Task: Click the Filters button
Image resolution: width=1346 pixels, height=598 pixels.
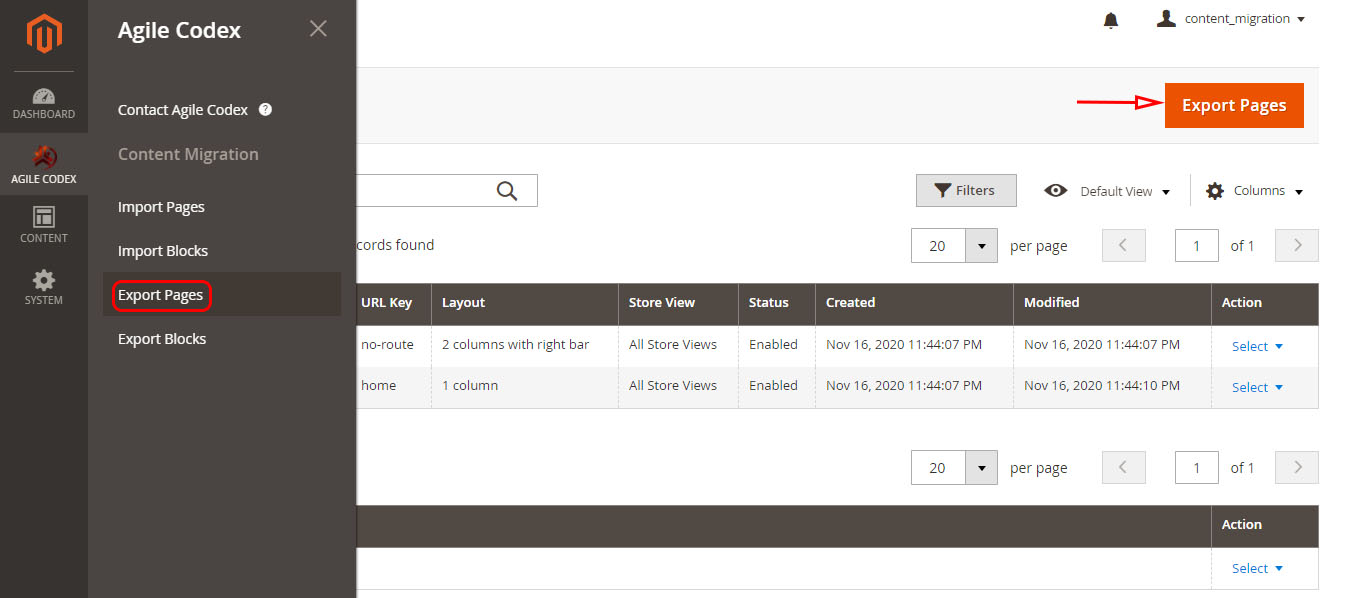Action: (x=966, y=191)
